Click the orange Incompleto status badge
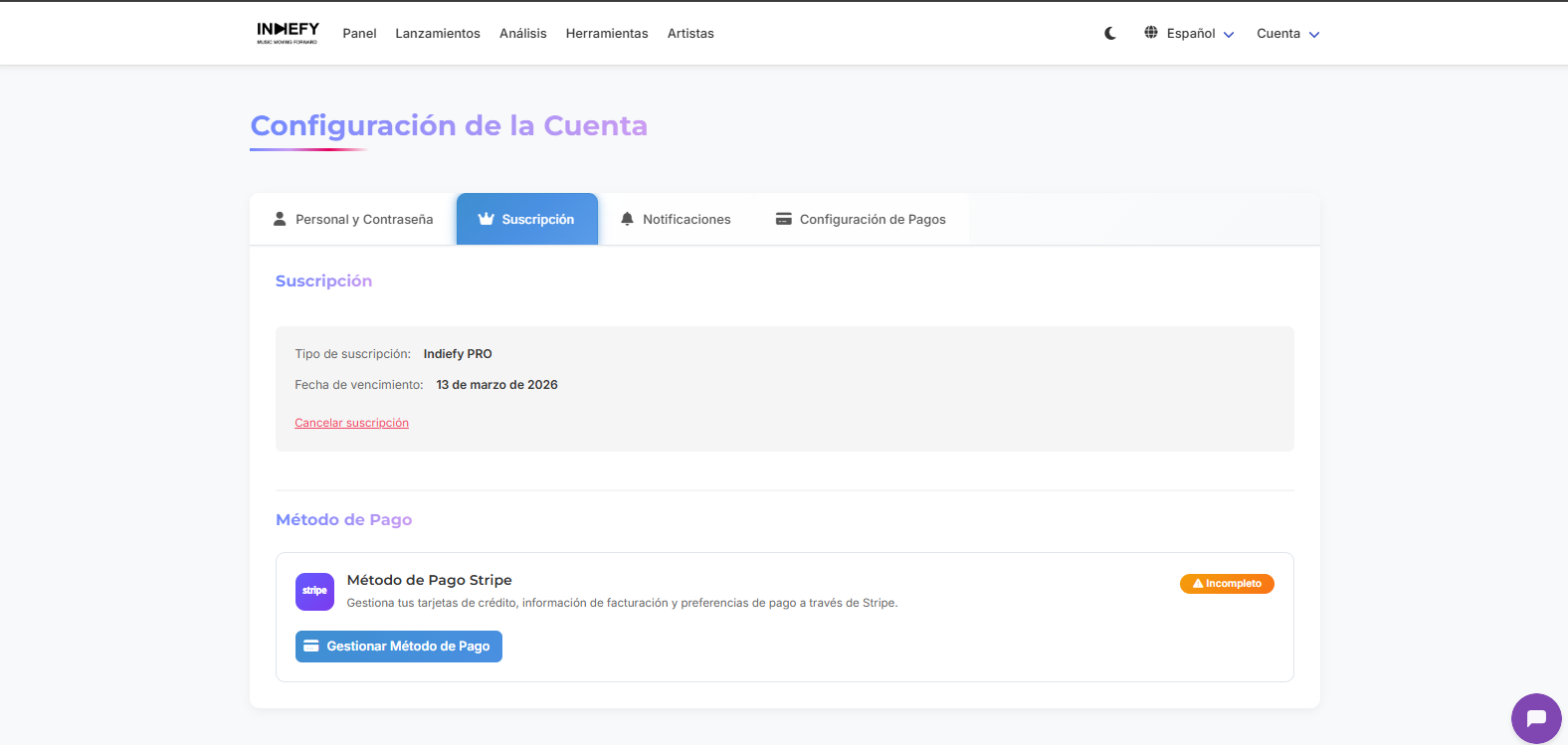The height and width of the screenshot is (745, 1568). (x=1227, y=584)
